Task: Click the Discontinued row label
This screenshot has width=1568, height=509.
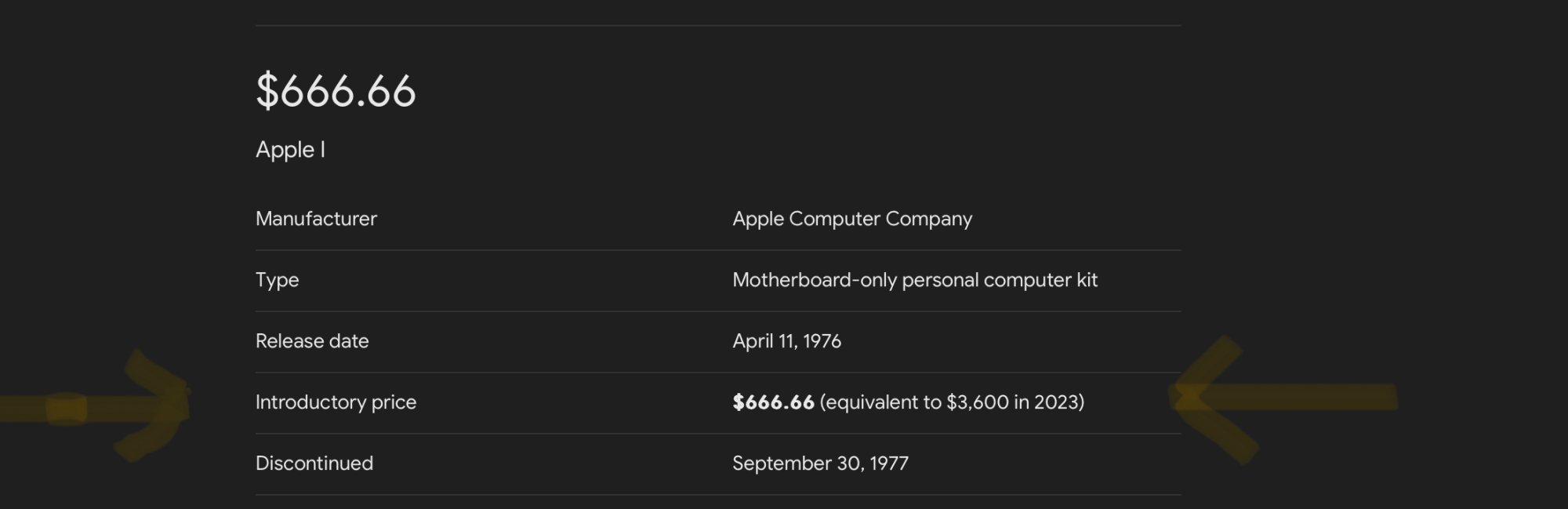Action: (x=314, y=464)
